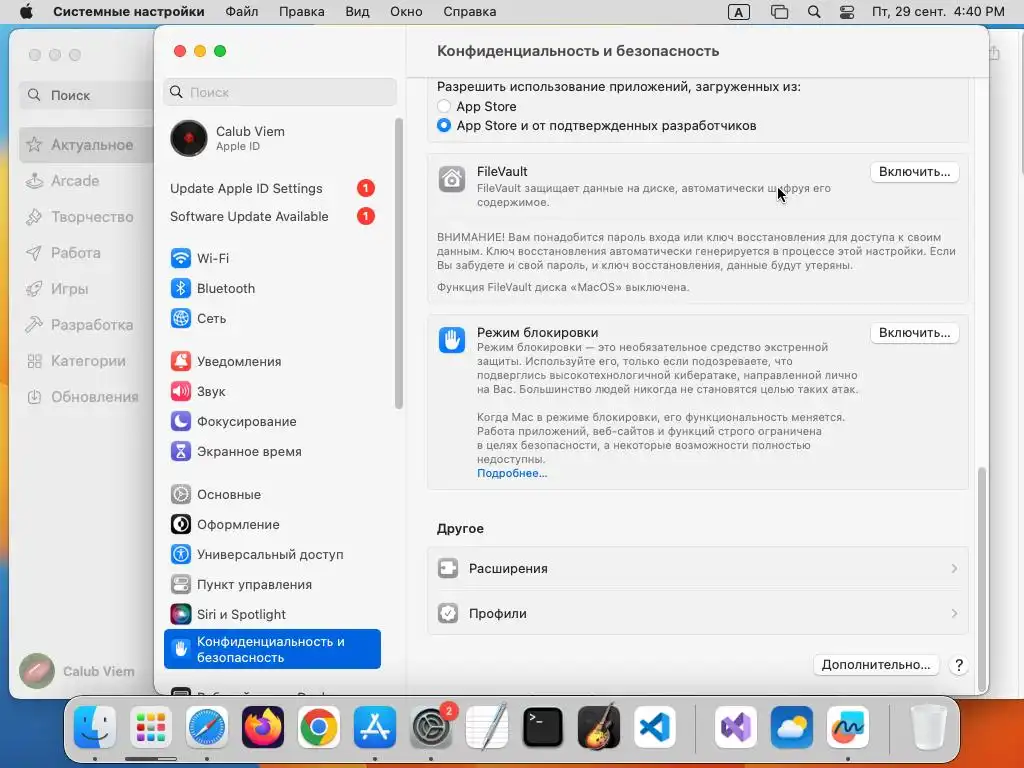Viewport: 1024px width, 768px height.
Task: Open Finder from the Dock
Action: click(x=95, y=727)
